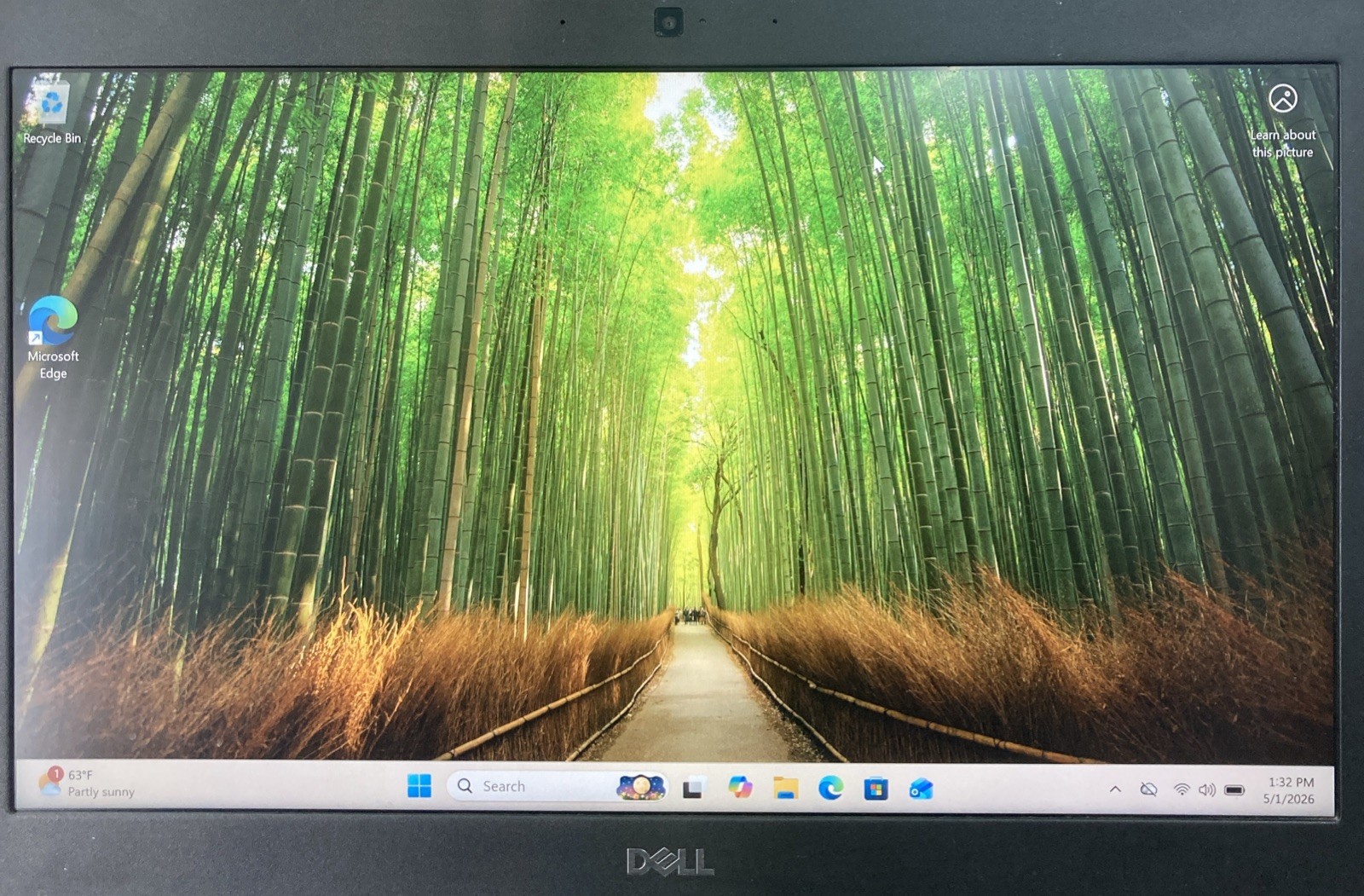Screen dimensions: 1364x896
Task: Open Outlook from the taskbar
Action: pos(921,789)
